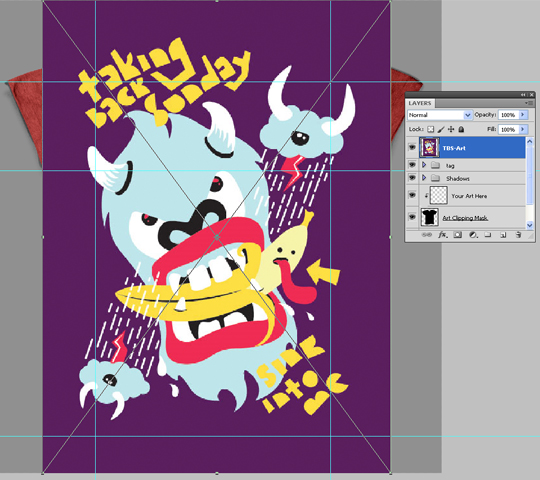Delete layer using the trash icon

518,235
